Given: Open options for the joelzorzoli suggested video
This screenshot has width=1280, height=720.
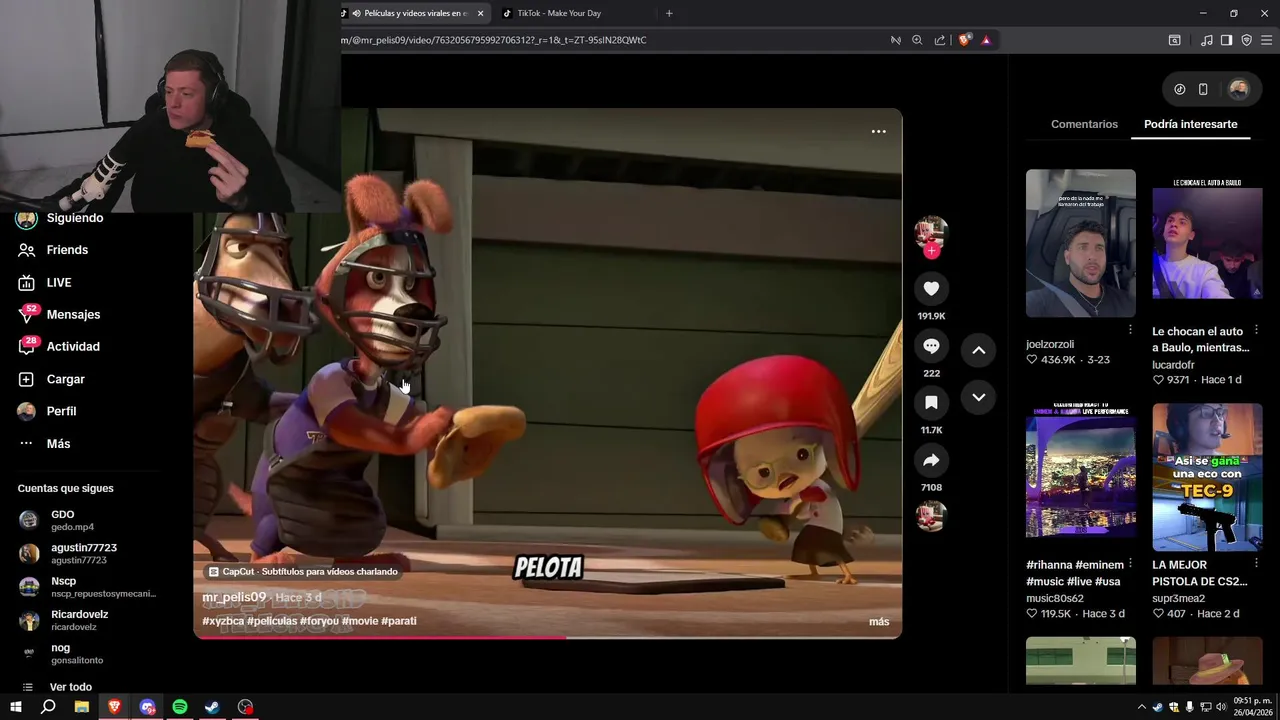Looking at the screenshot, I should pos(1130,330).
